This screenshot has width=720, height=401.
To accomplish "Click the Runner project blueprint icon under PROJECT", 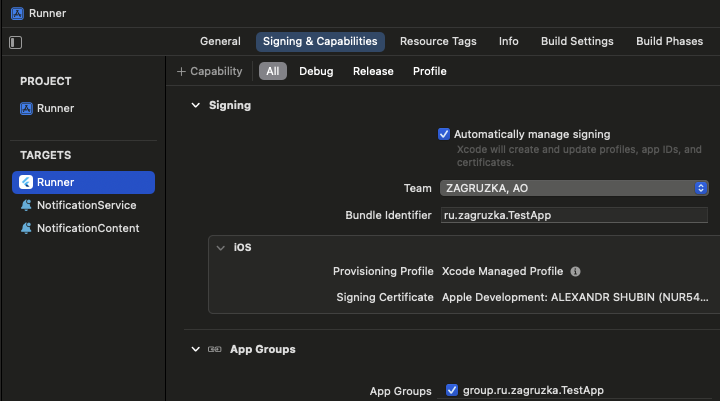I will tap(26, 108).
